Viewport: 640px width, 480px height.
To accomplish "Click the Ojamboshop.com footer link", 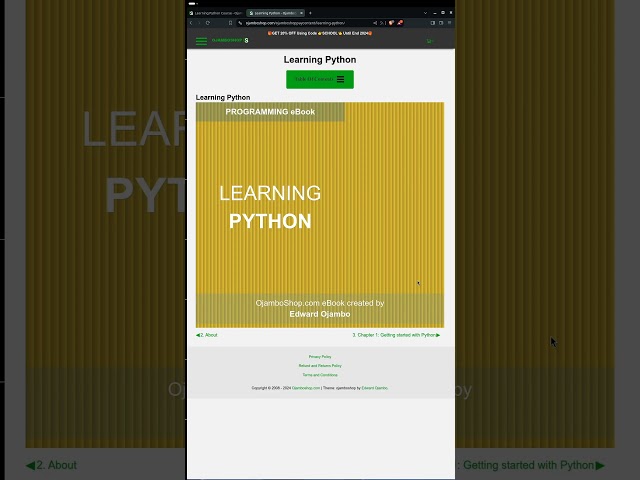I will (306, 388).
